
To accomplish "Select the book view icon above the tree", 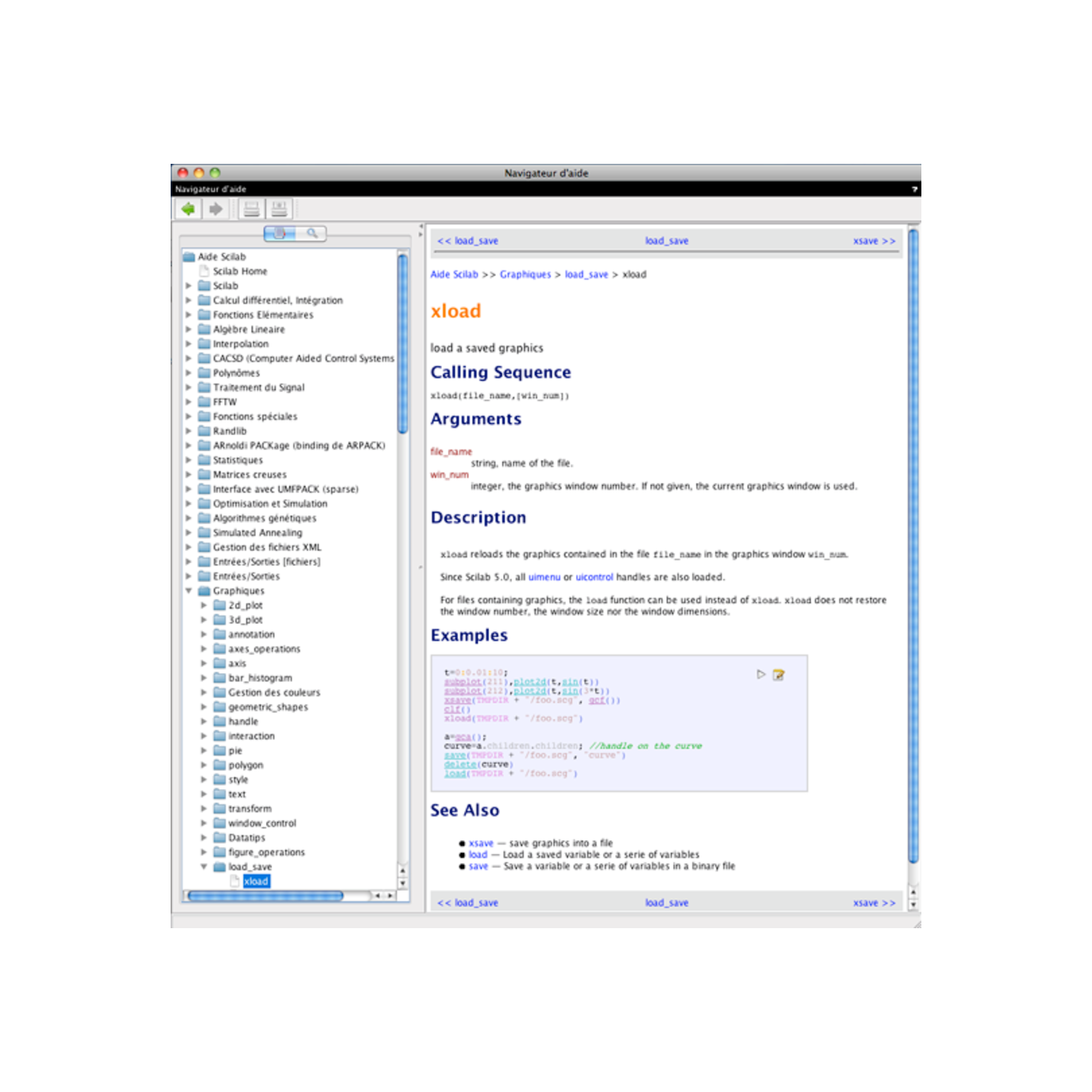I will point(282,232).
